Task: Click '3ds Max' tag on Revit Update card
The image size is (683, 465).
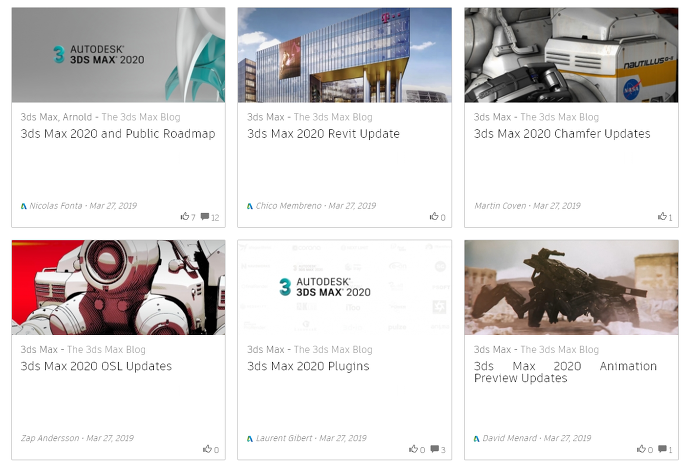Action: point(266,117)
